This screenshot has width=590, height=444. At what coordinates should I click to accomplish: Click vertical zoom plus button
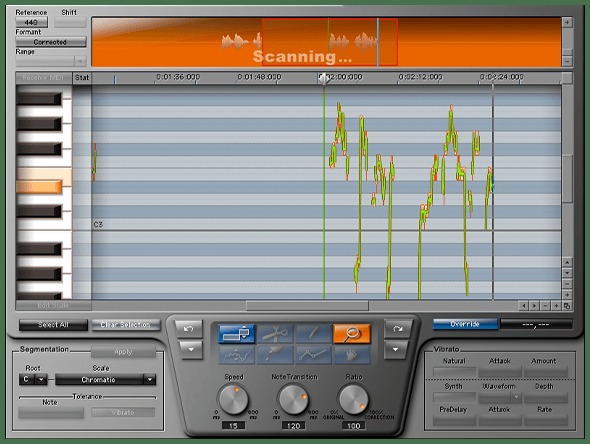[x=567, y=295]
